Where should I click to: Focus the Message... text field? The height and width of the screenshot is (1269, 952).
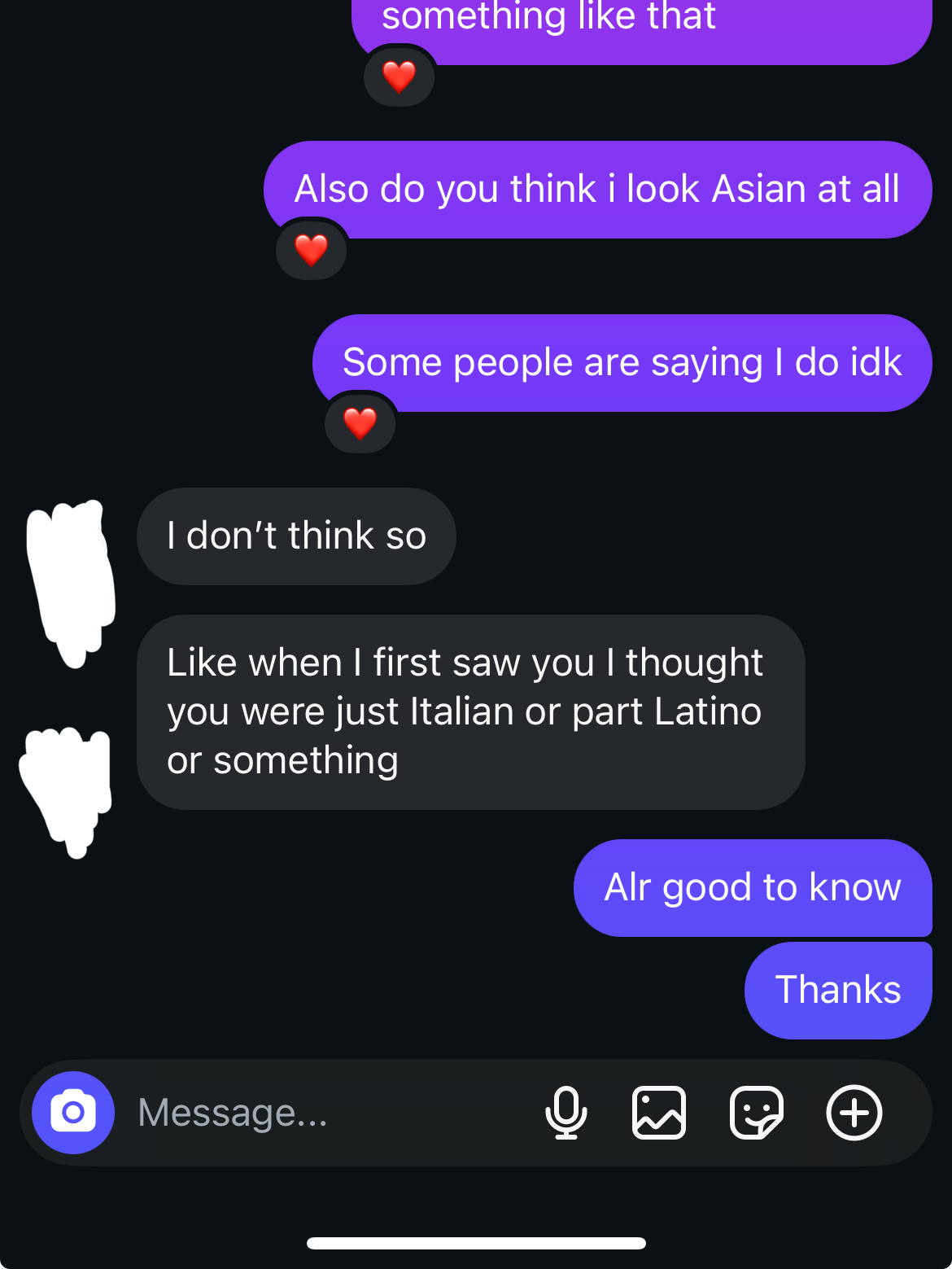click(x=325, y=1112)
